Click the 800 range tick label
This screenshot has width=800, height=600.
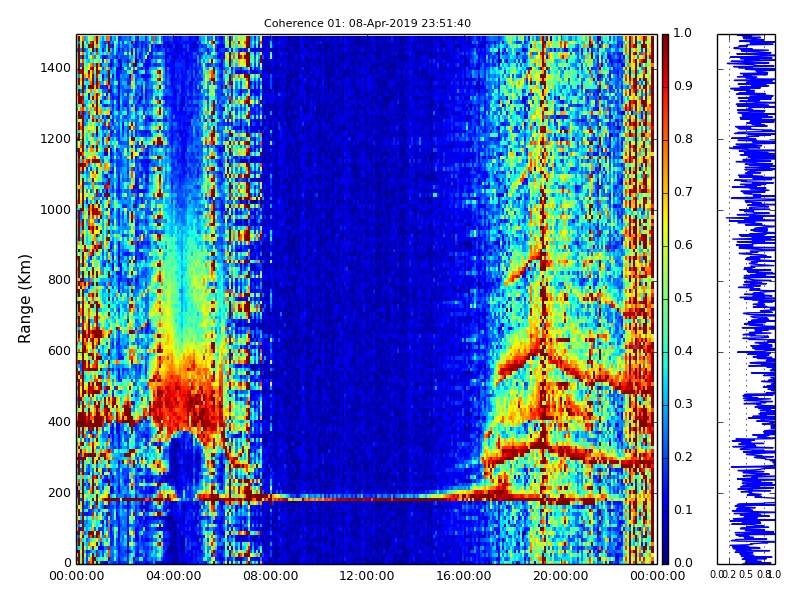click(60, 280)
